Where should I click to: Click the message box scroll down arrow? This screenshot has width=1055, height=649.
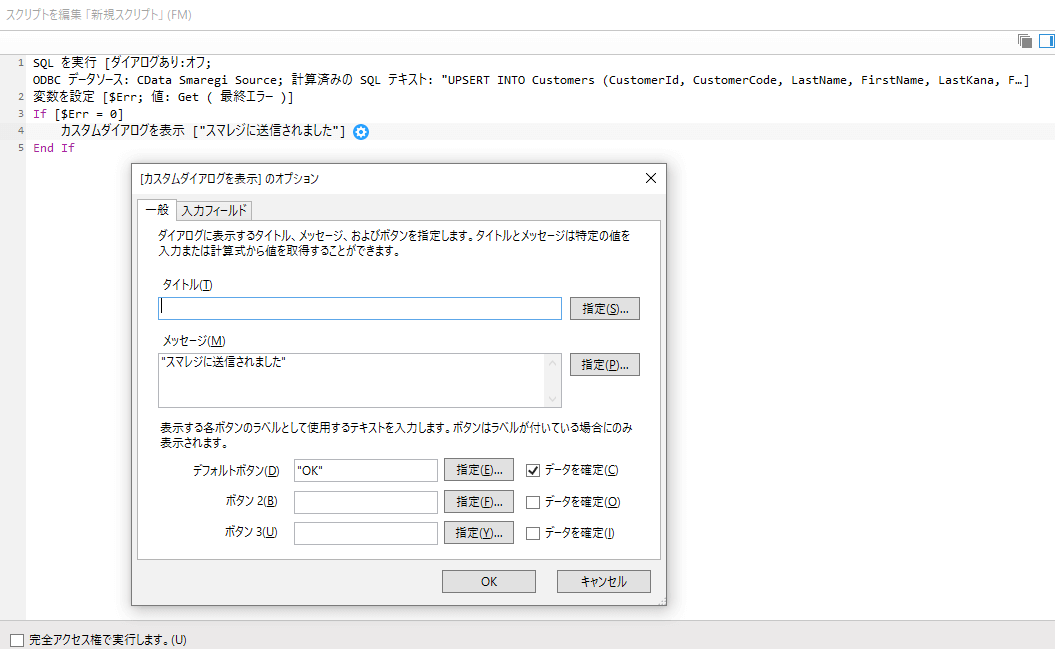[x=552, y=399]
